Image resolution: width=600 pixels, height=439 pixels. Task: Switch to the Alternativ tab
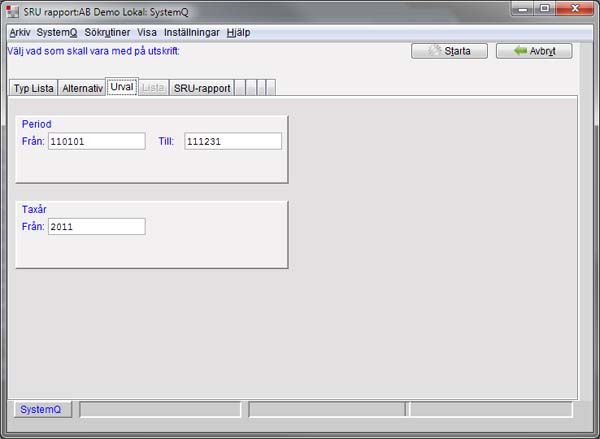pyautogui.click(x=82, y=88)
